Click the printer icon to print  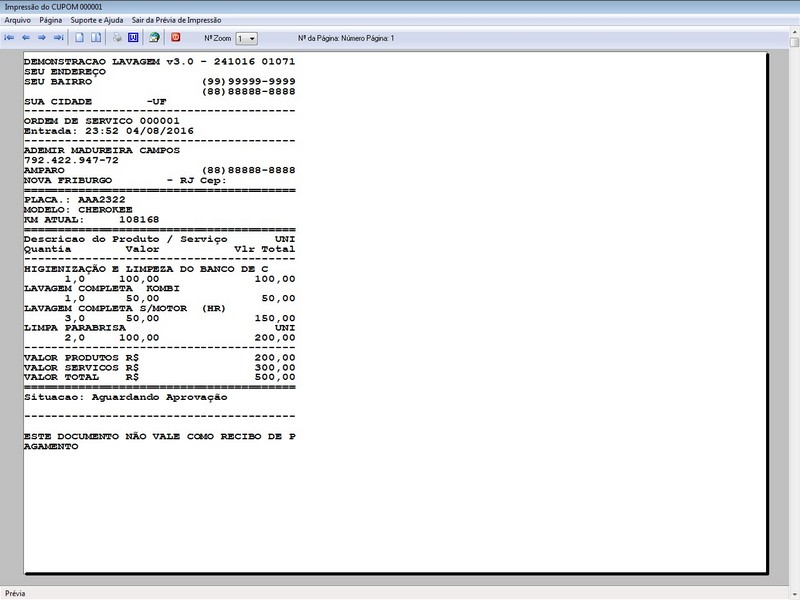117,38
